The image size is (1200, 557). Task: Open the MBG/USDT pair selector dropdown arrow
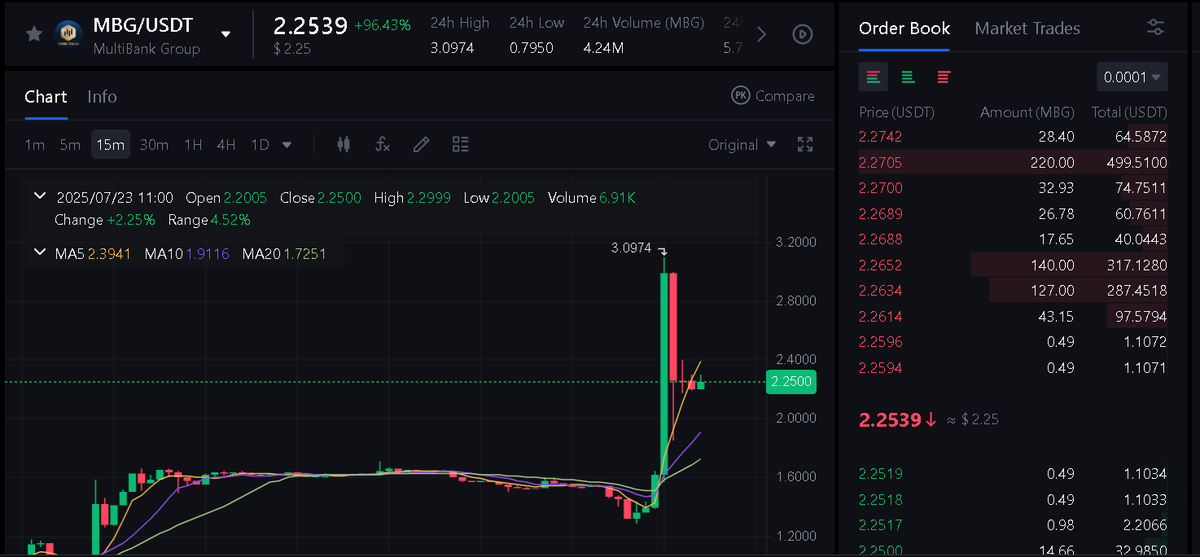point(226,34)
